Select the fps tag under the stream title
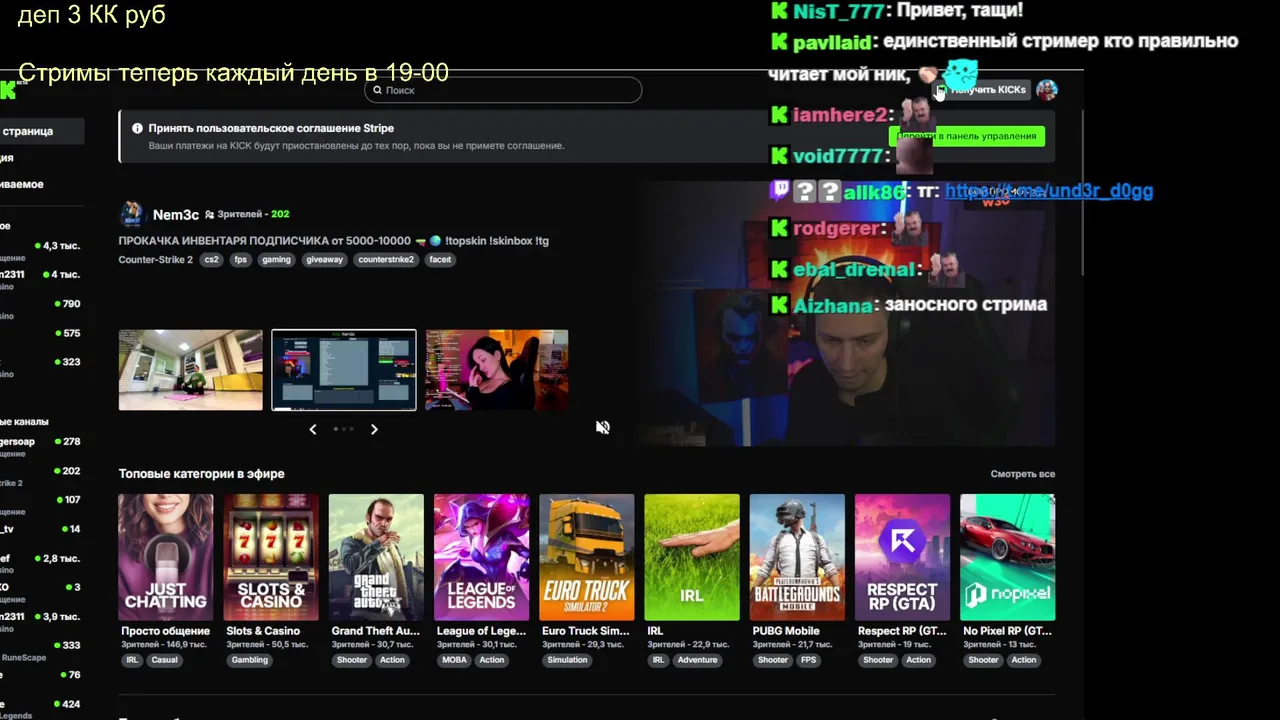This screenshot has width=1280, height=720. (x=240, y=259)
